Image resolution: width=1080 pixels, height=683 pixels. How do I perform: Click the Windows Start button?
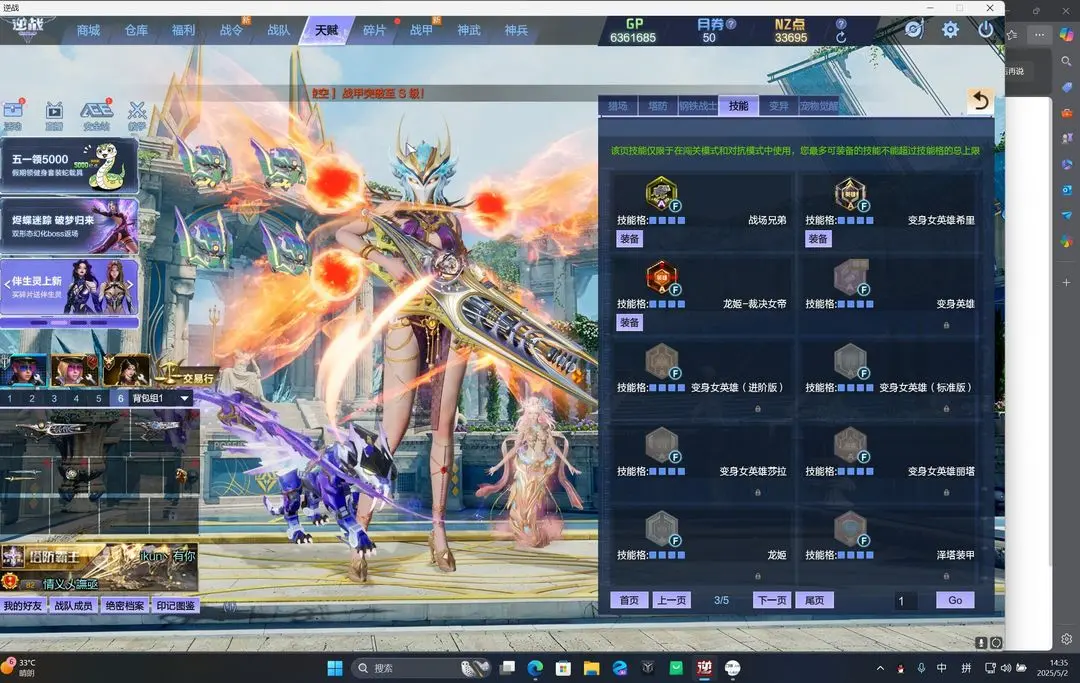pos(335,668)
